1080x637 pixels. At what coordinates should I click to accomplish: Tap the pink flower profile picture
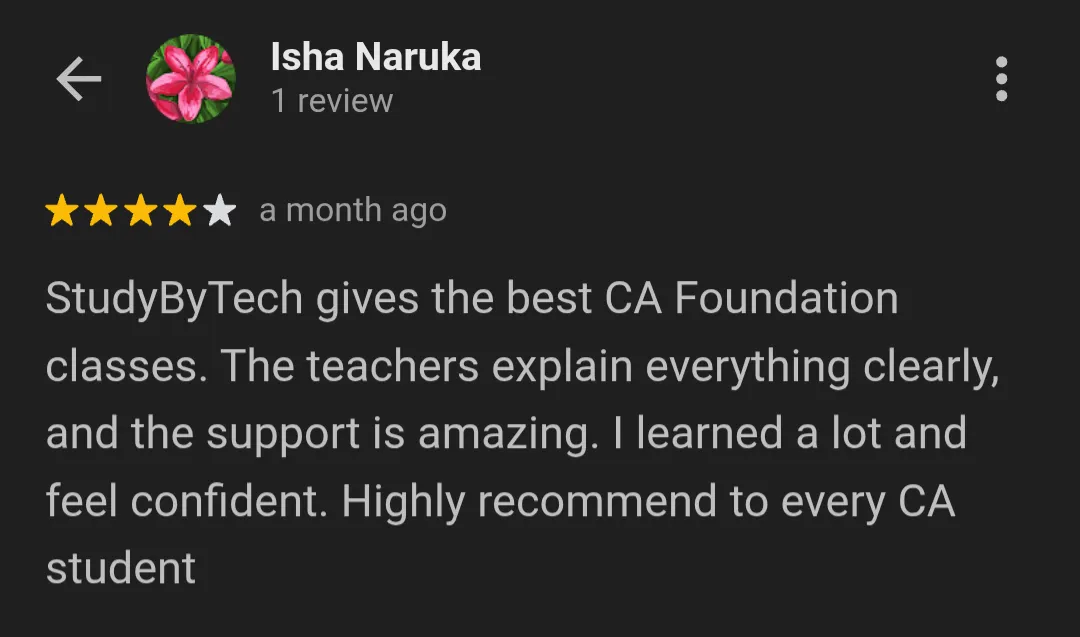[x=190, y=80]
